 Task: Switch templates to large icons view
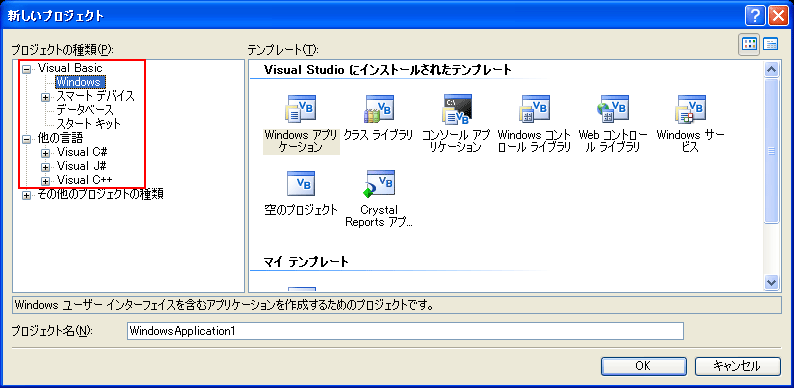(749, 44)
